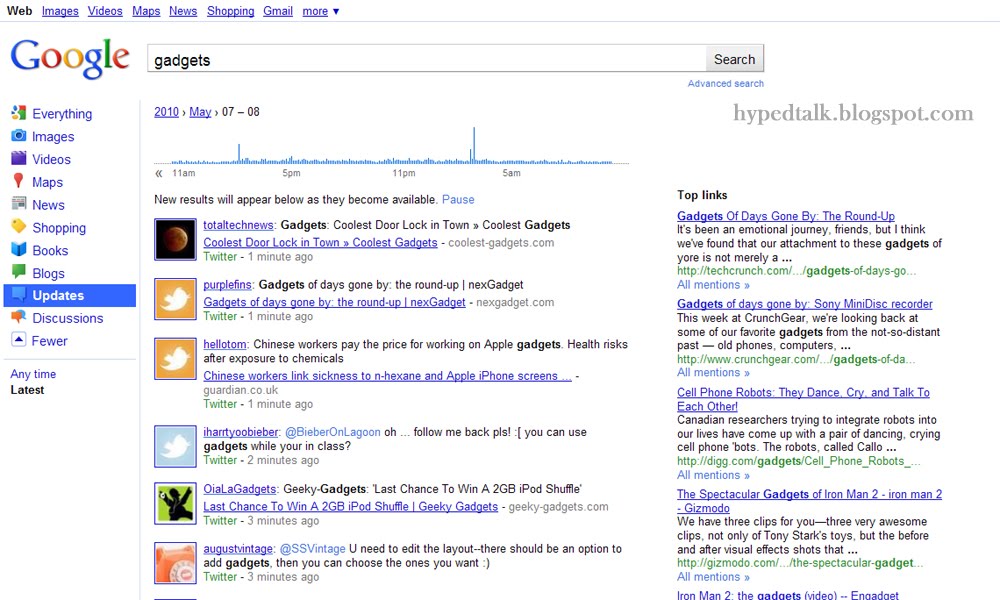Image resolution: width=1000 pixels, height=600 pixels.
Task: Select the Discussions label in the sidebar
Action: point(68,318)
